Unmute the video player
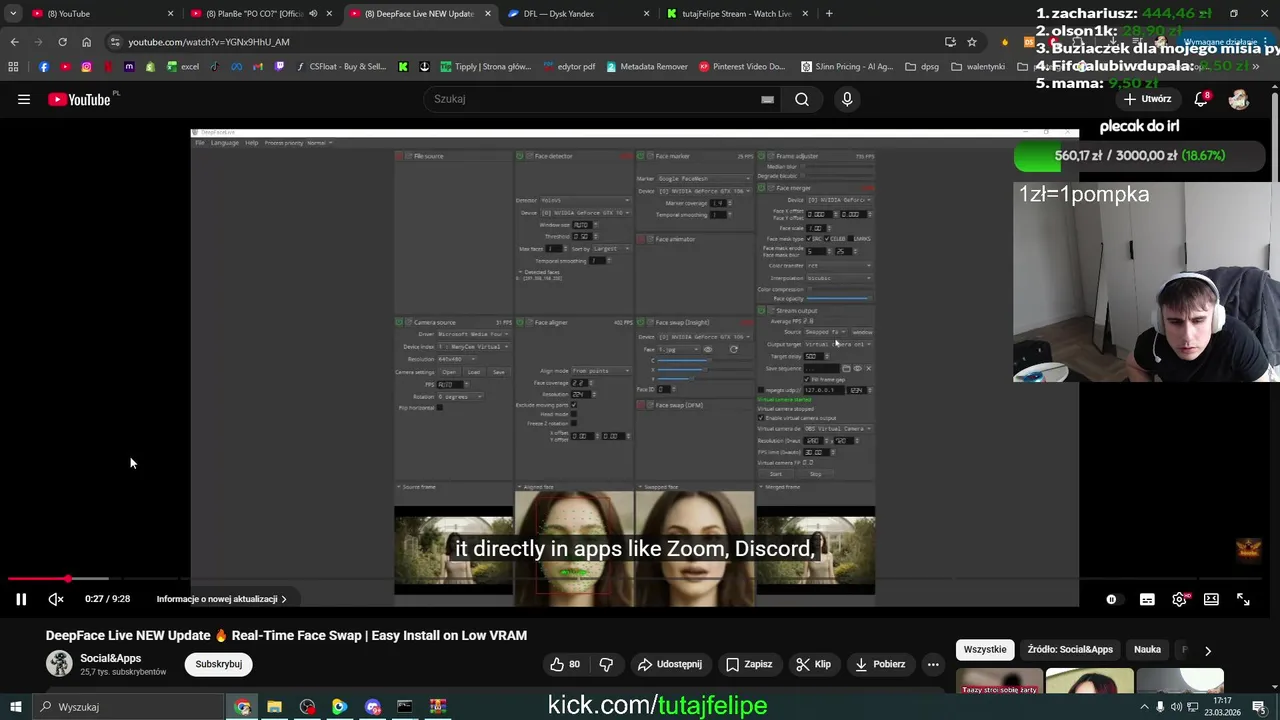Viewport: 1280px width, 720px height. (56, 599)
